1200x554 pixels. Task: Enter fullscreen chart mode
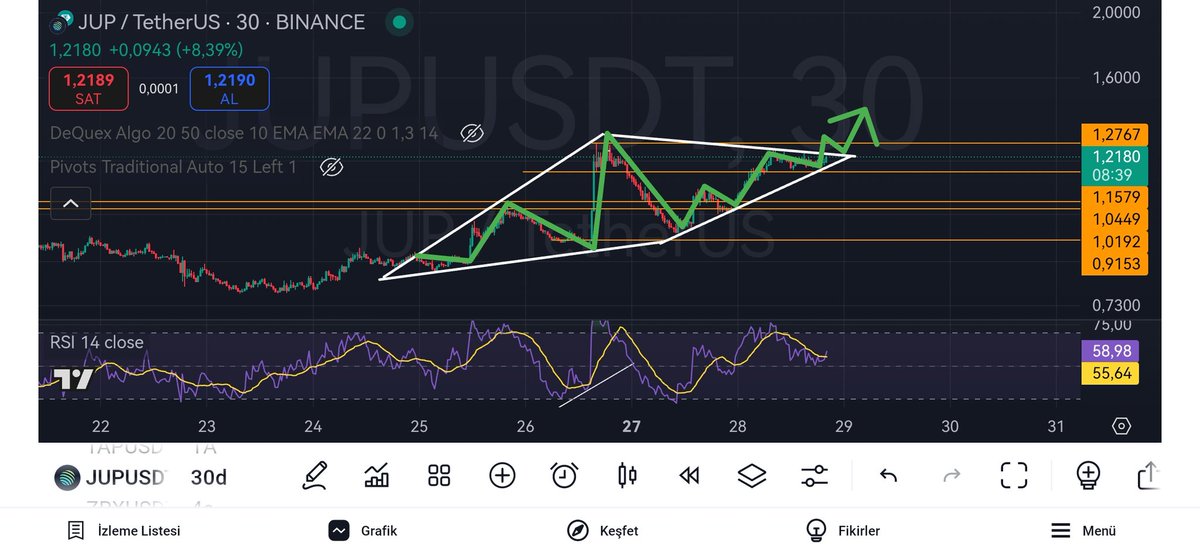click(1014, 476)
